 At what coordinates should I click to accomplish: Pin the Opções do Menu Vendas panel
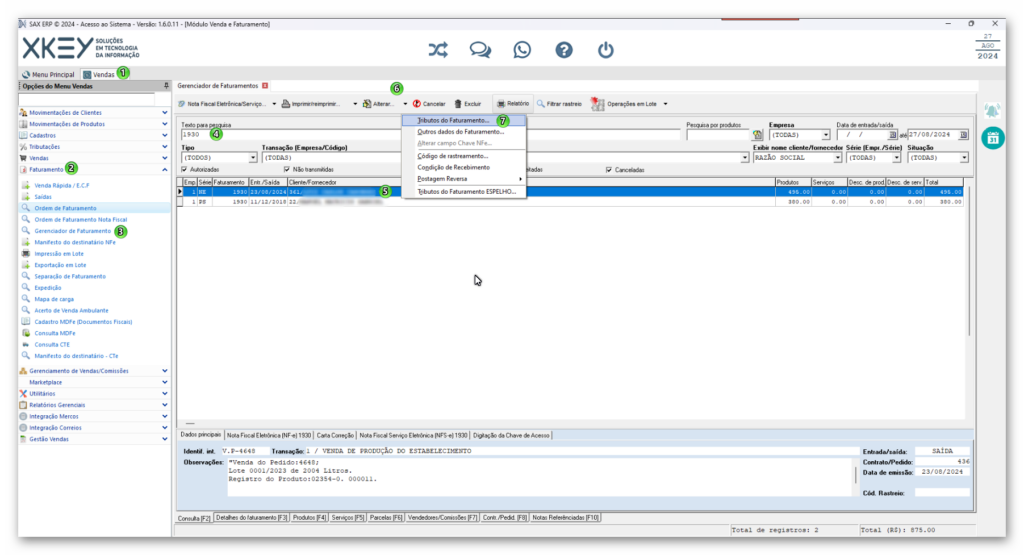click(166, 86)
